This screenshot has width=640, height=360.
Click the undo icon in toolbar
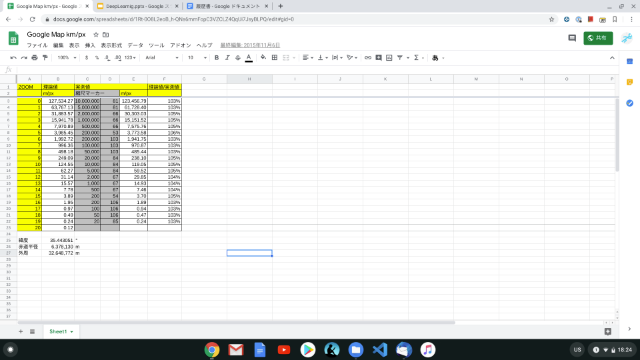[x=13, y=58]
